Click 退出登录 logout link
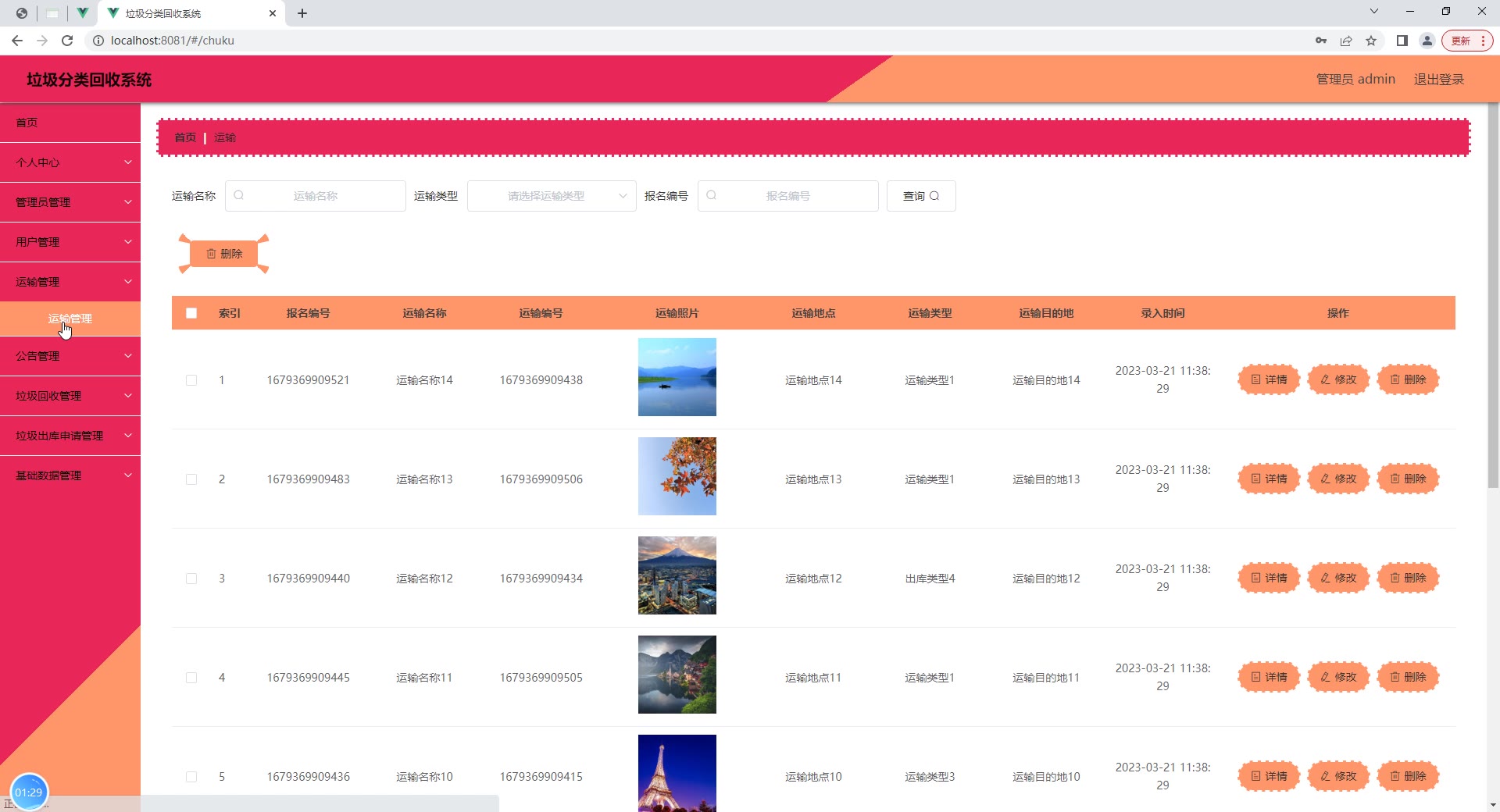 1438,79
